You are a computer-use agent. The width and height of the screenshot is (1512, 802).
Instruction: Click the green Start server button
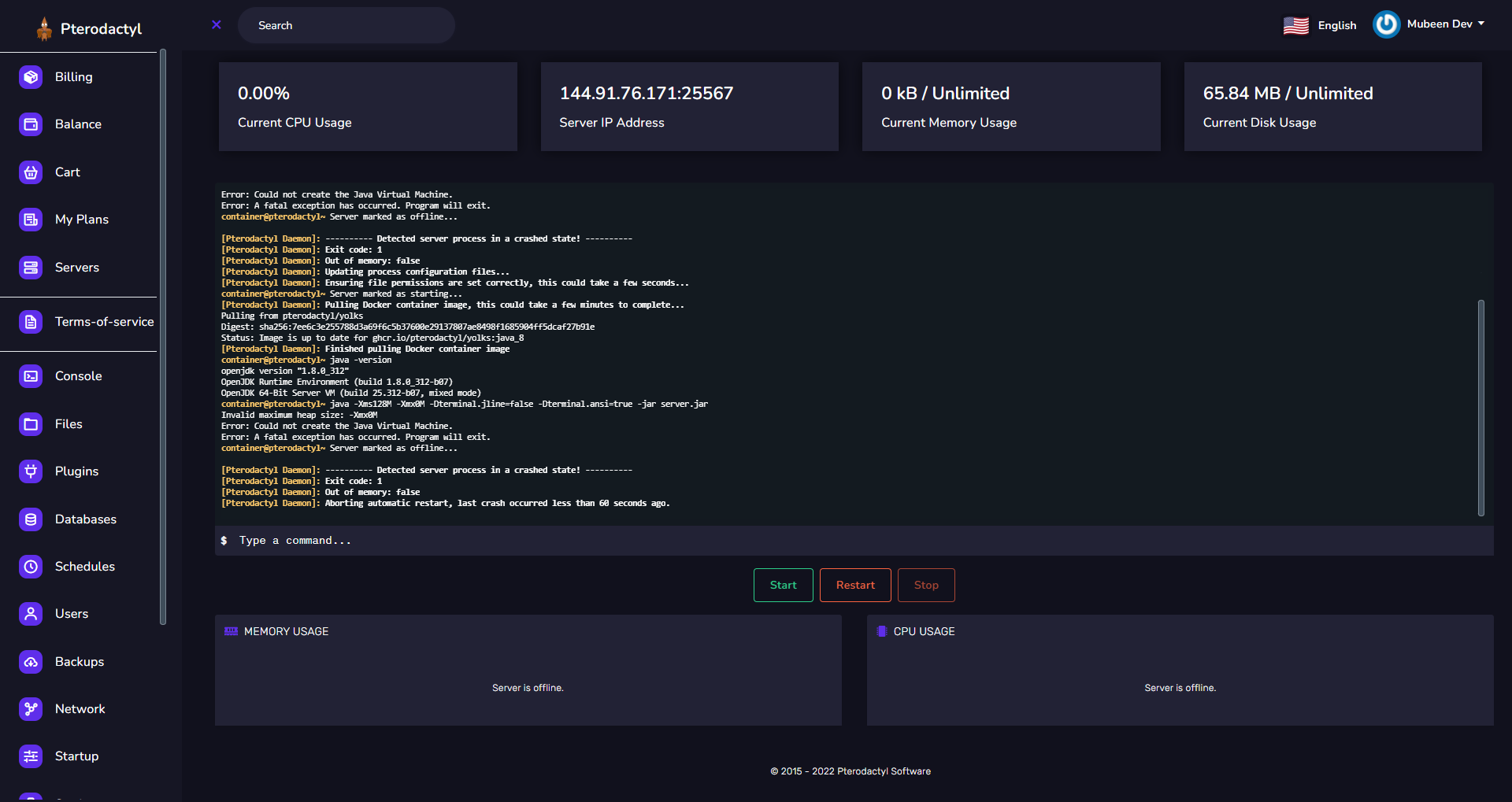783,585
